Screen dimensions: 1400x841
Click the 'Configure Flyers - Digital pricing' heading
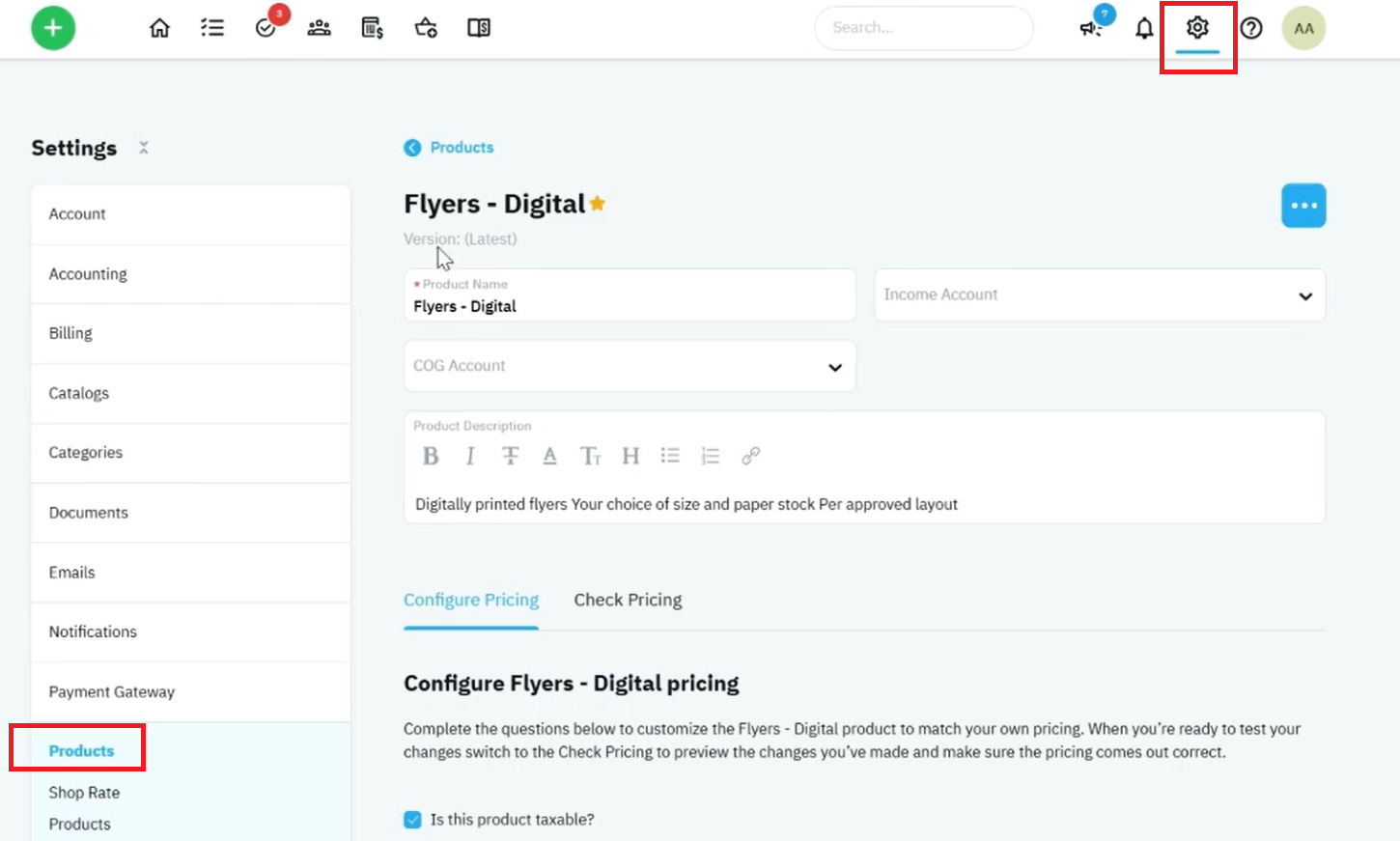click(x=572, y=684)
